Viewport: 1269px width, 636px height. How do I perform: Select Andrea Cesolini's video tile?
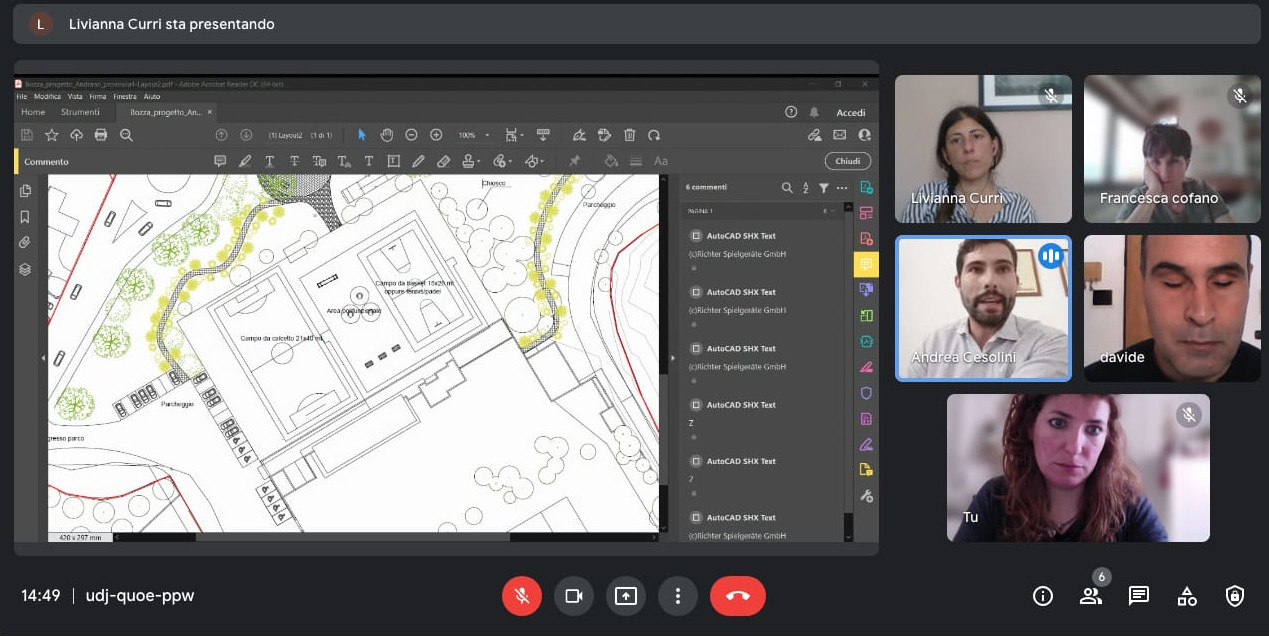pos(982,308)
